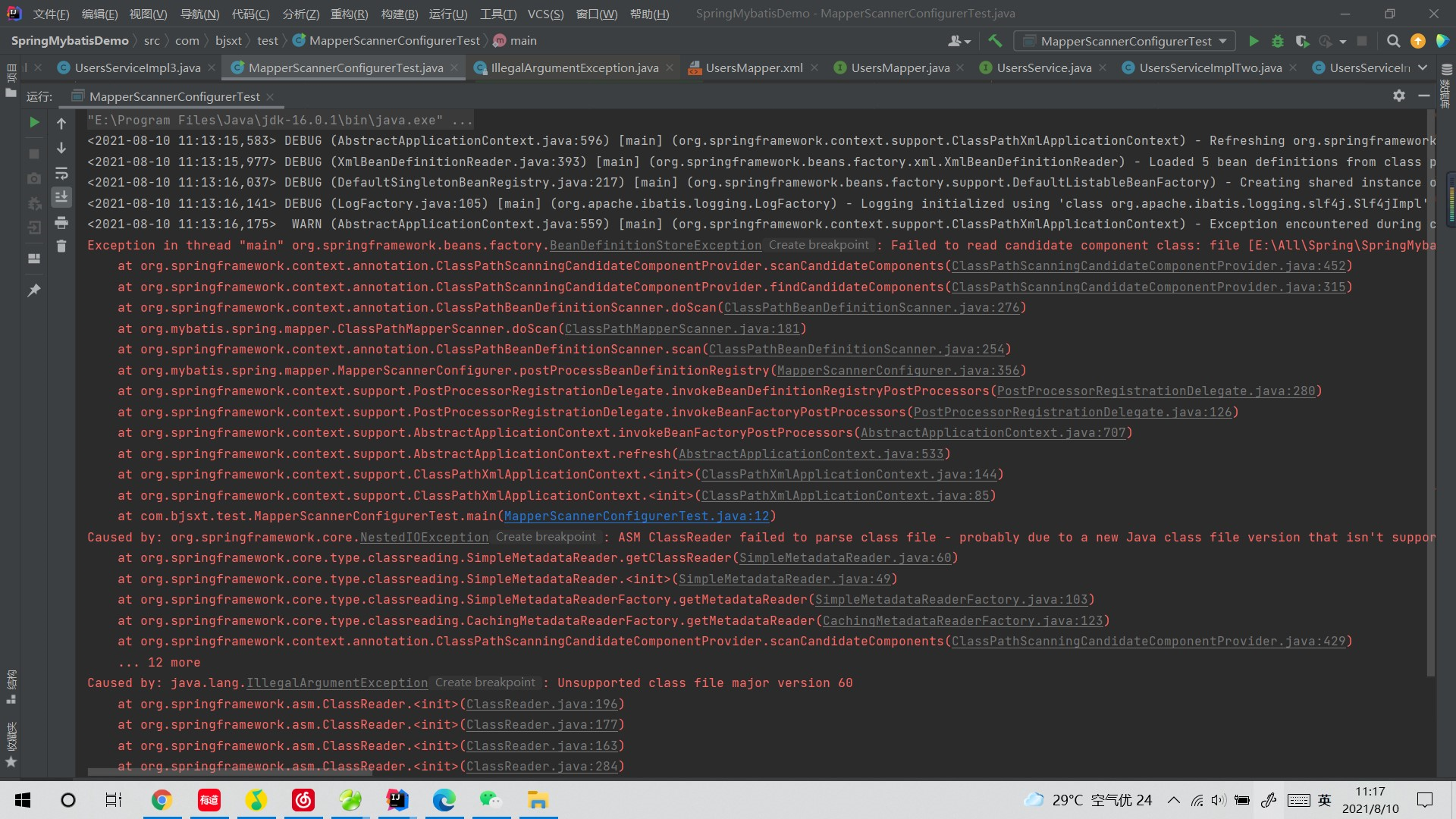Debug MapperScannerConfigurerTest with the bug icon
Screen dimensions: 1456x819
[1278, 41]
